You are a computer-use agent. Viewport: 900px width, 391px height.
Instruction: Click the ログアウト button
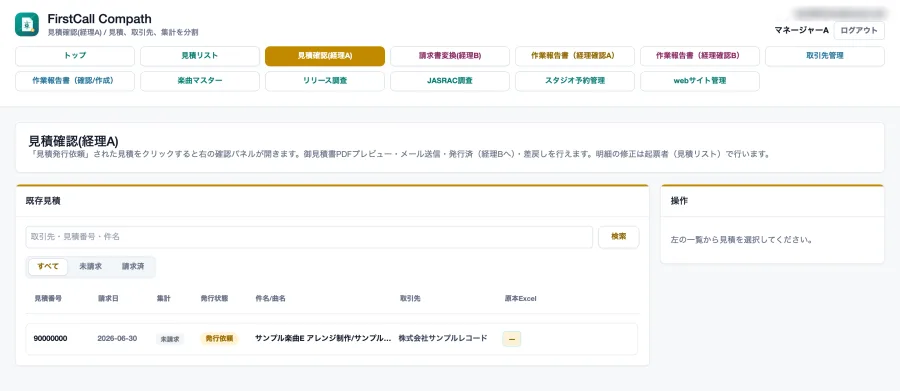(859, 31)
